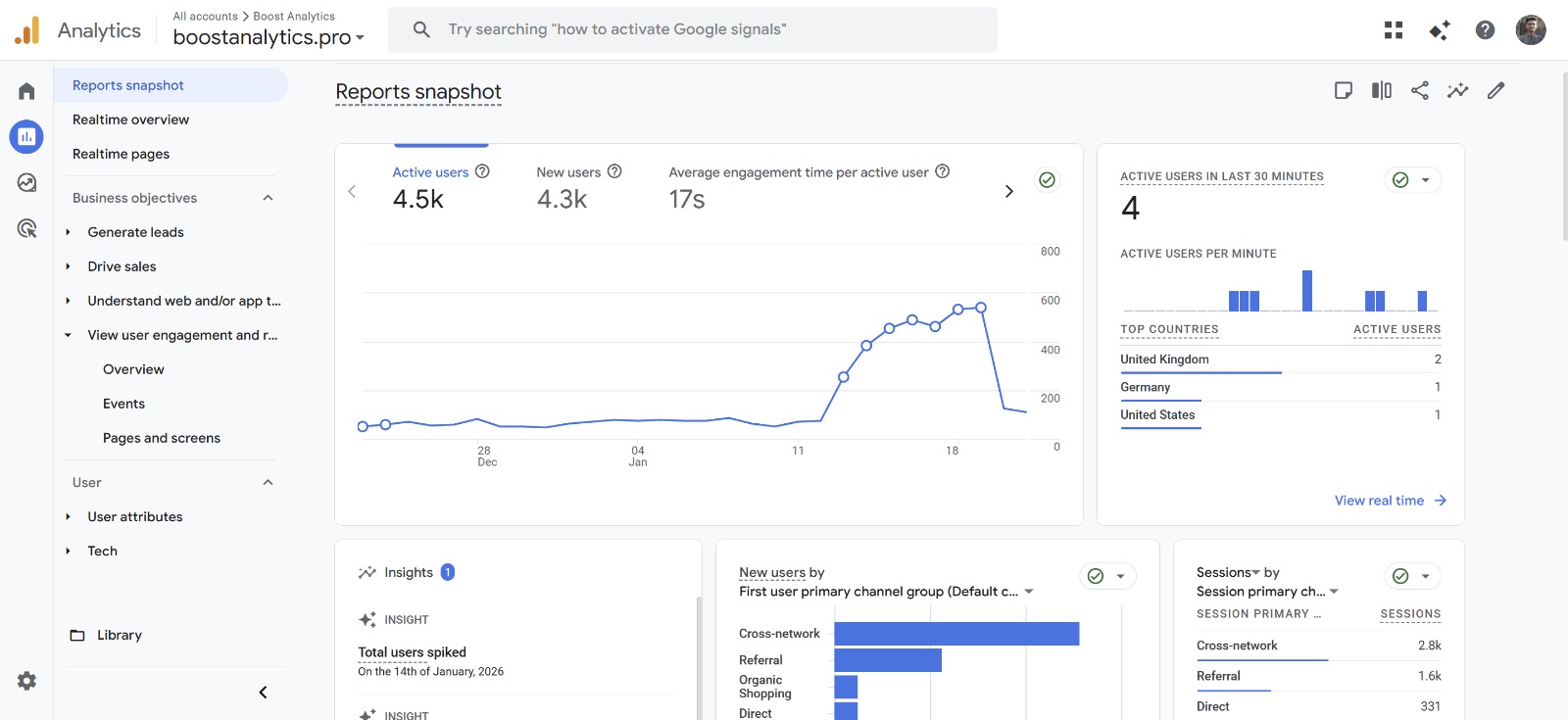
Task: Open the Home icon in left rail
Action: 26,91
